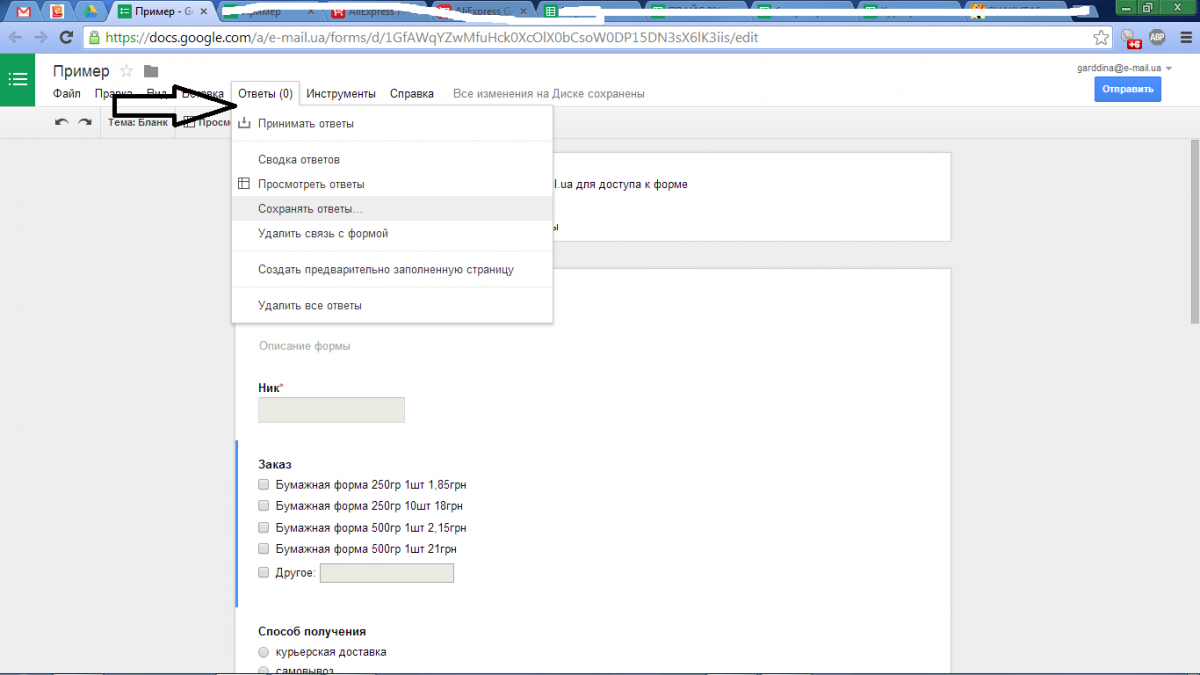This screenshot has height=675, width=1200.
Task: Tick the Другое checkbox option
Action: coord(264,573)
